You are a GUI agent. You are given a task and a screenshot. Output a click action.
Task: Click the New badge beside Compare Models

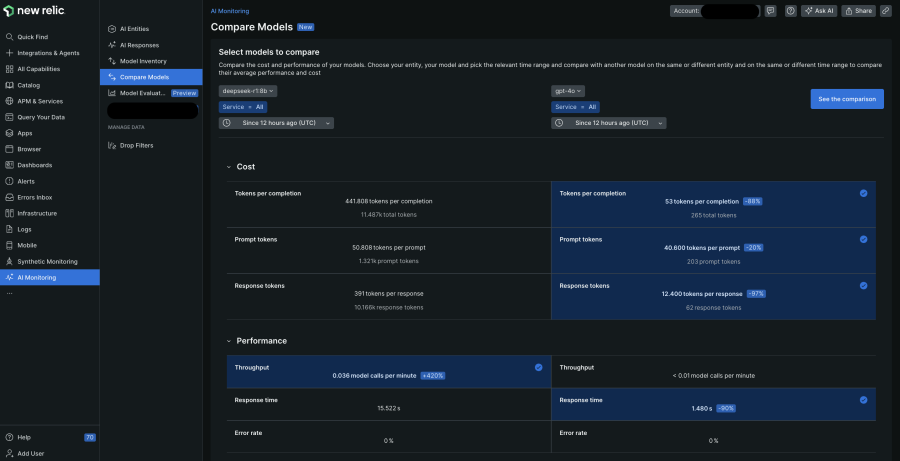[305, 27]
